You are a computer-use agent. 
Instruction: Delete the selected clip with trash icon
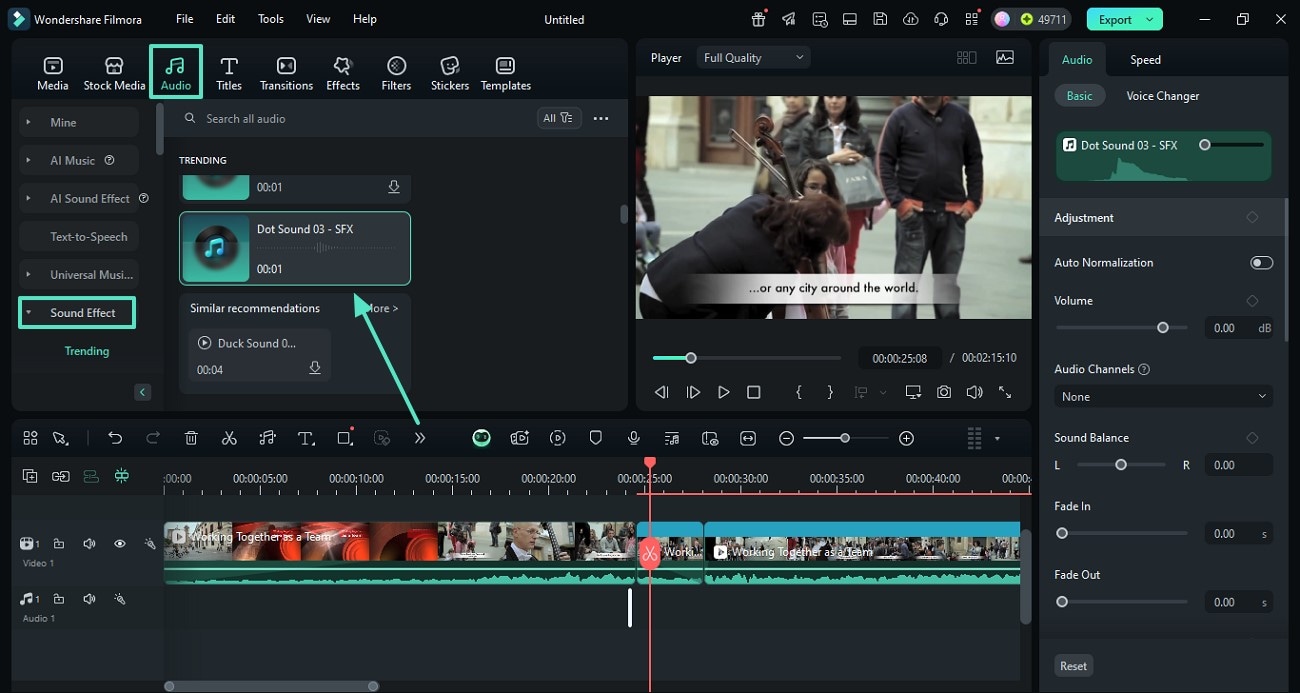(191, 438)
